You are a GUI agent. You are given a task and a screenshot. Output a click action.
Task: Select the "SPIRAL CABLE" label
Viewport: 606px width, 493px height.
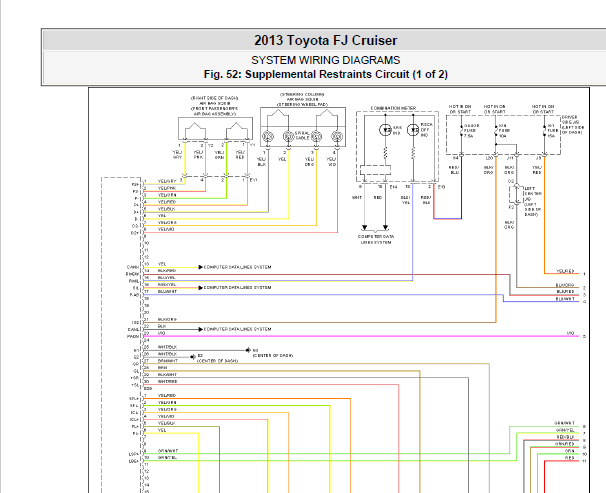[x=302, y=135]
